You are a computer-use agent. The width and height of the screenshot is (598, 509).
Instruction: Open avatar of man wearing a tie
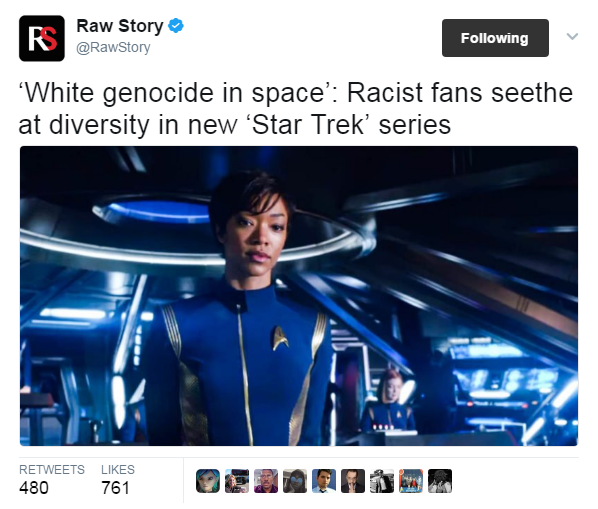click(324, 481)
